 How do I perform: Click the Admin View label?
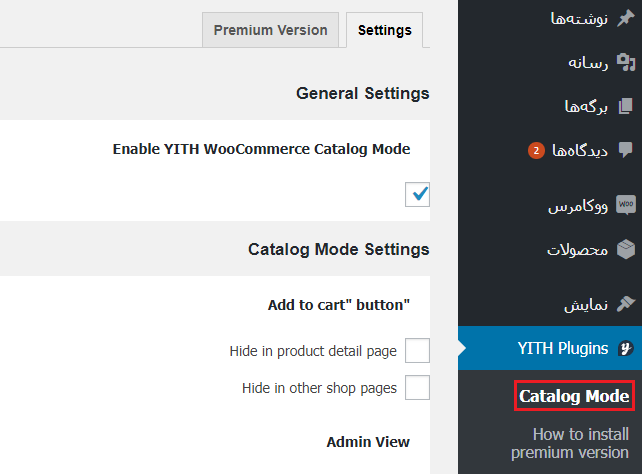368,442
